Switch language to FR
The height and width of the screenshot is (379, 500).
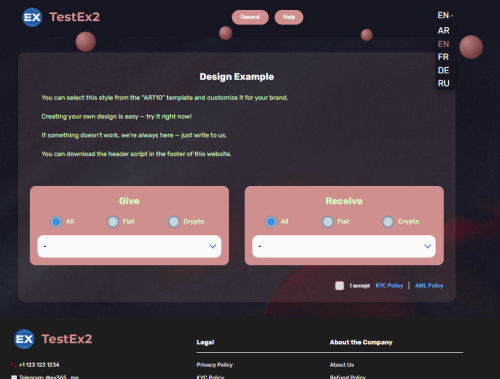(444, 57)
